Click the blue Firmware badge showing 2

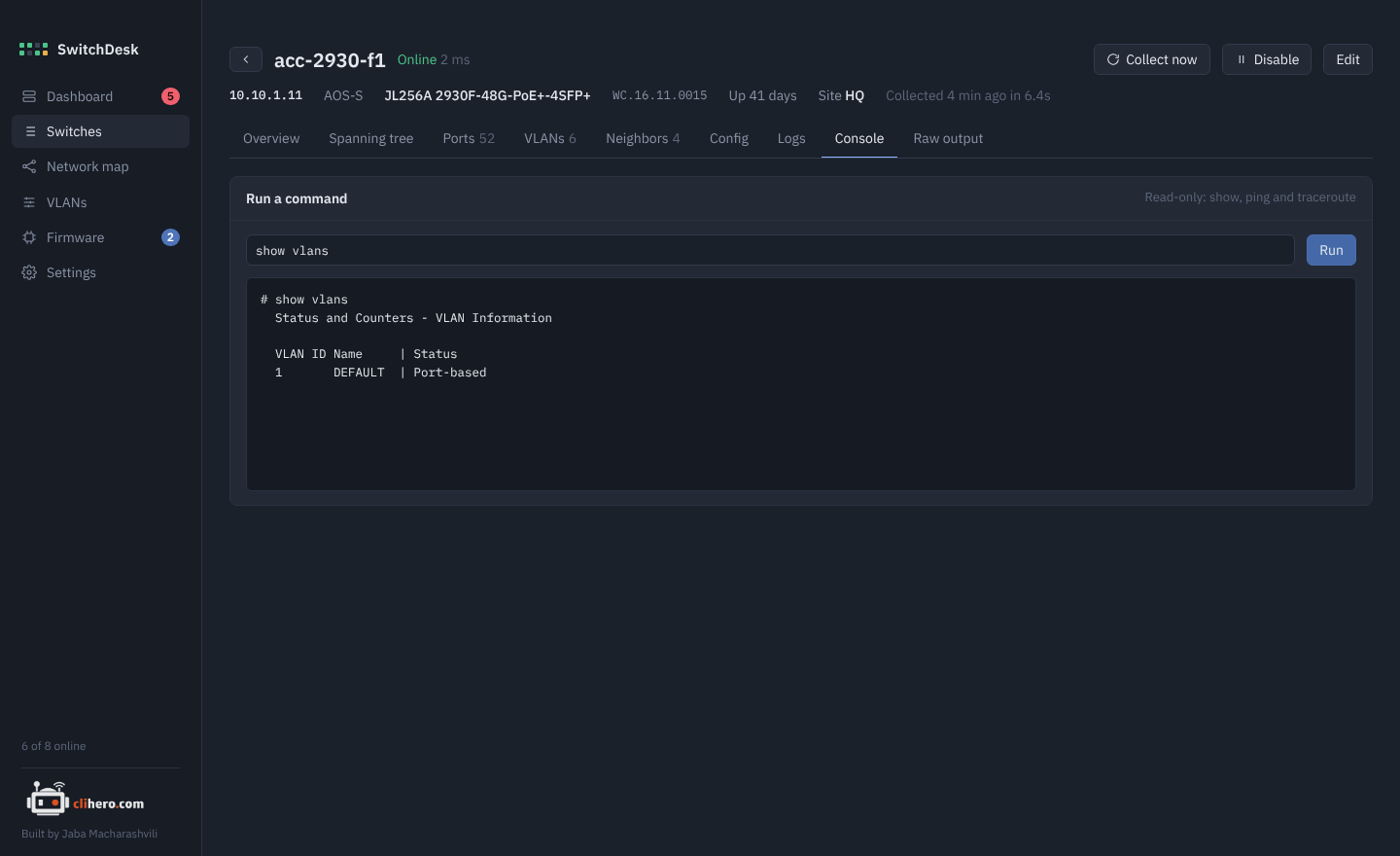pyautogui.click(x=170, y=237)
